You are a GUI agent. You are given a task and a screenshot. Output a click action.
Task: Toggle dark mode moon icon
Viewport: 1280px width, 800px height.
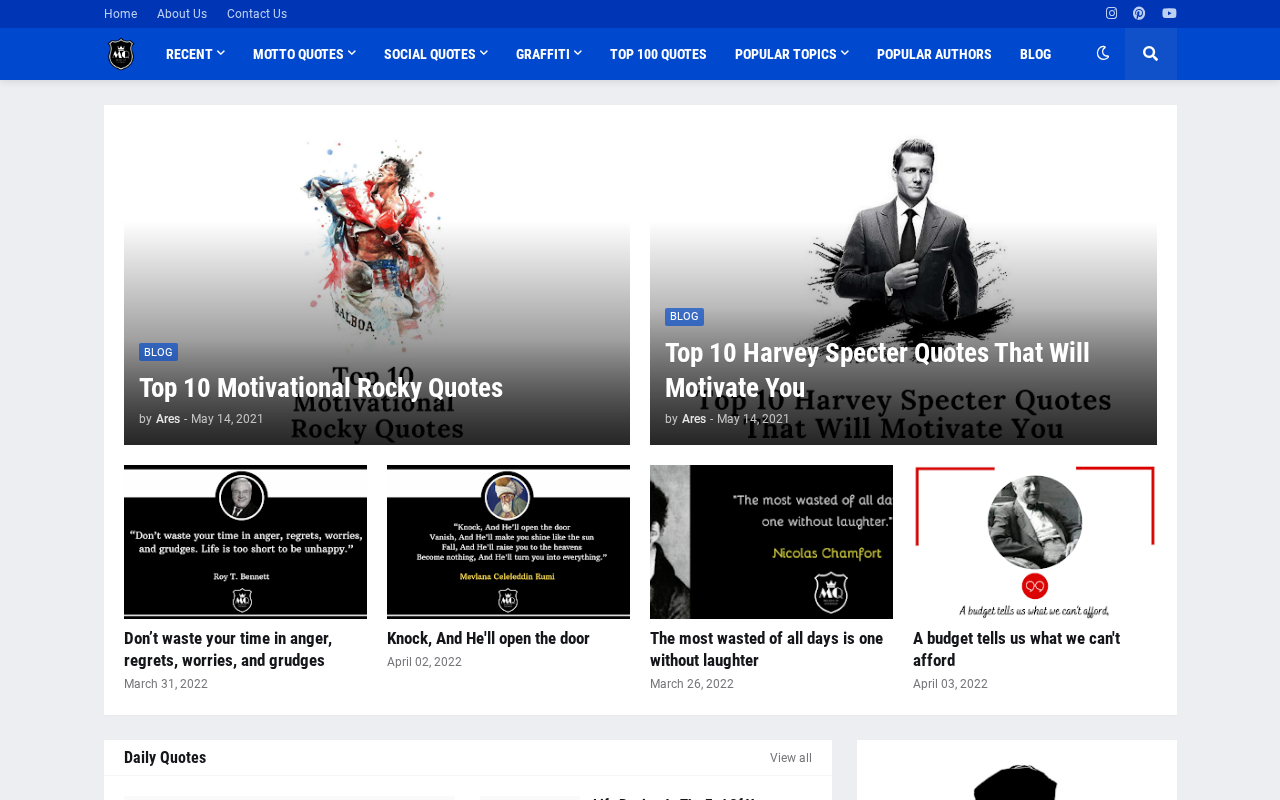[x=1102, y=54]
